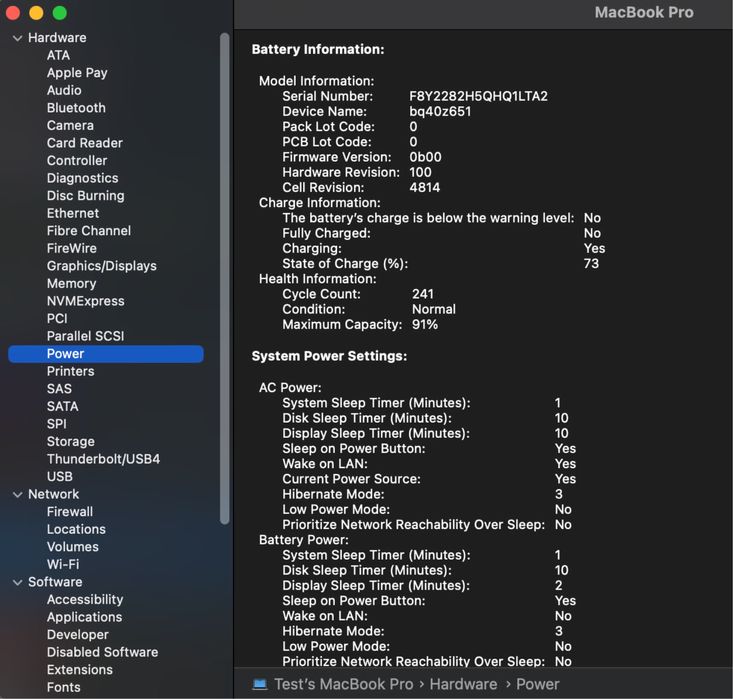Open Applications under Software
733x699 pixels.
coord(84,617)
